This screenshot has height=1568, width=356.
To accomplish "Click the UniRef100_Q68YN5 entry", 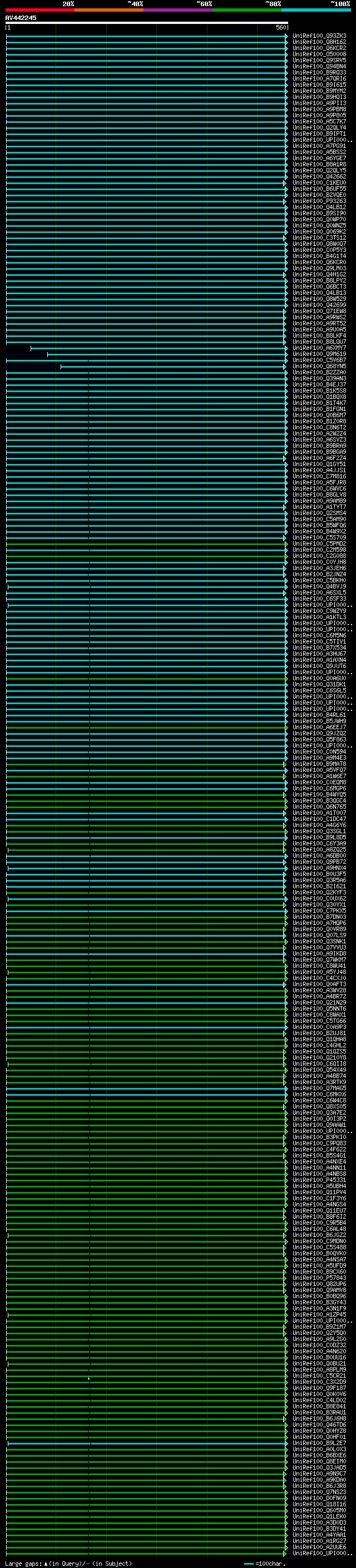I will (x=319, y=367).
